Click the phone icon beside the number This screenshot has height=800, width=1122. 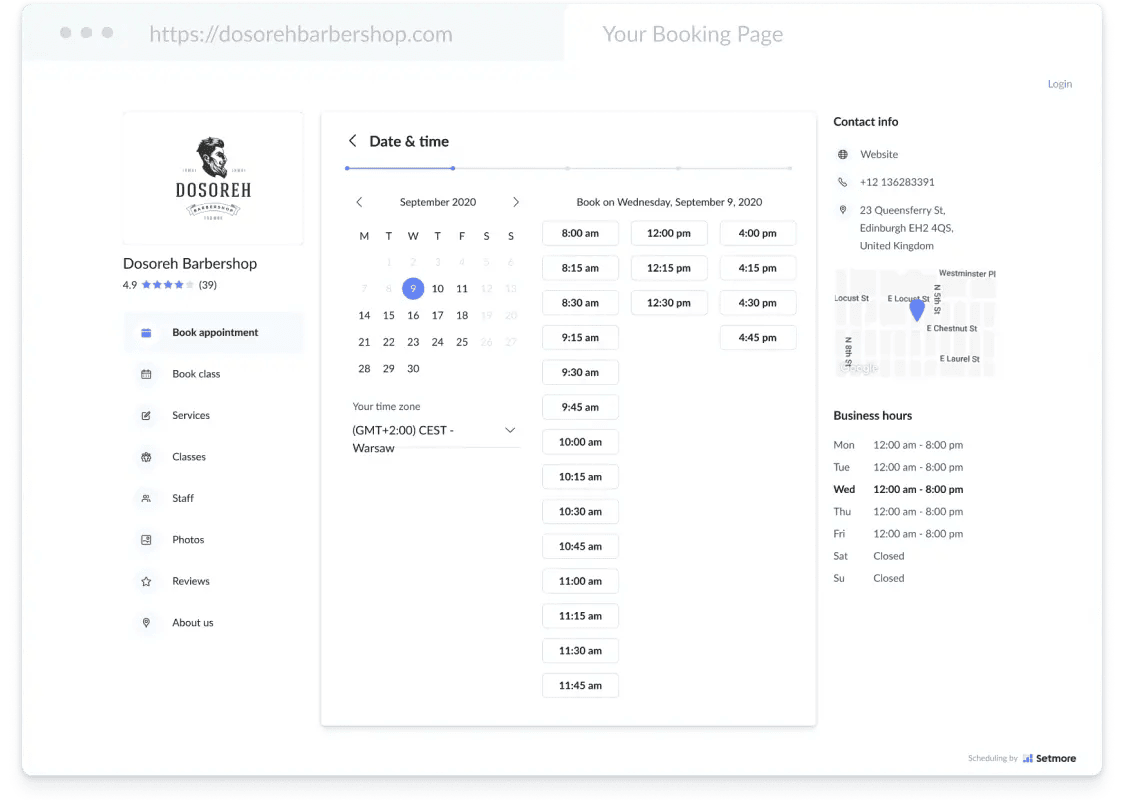coord(843,182)
